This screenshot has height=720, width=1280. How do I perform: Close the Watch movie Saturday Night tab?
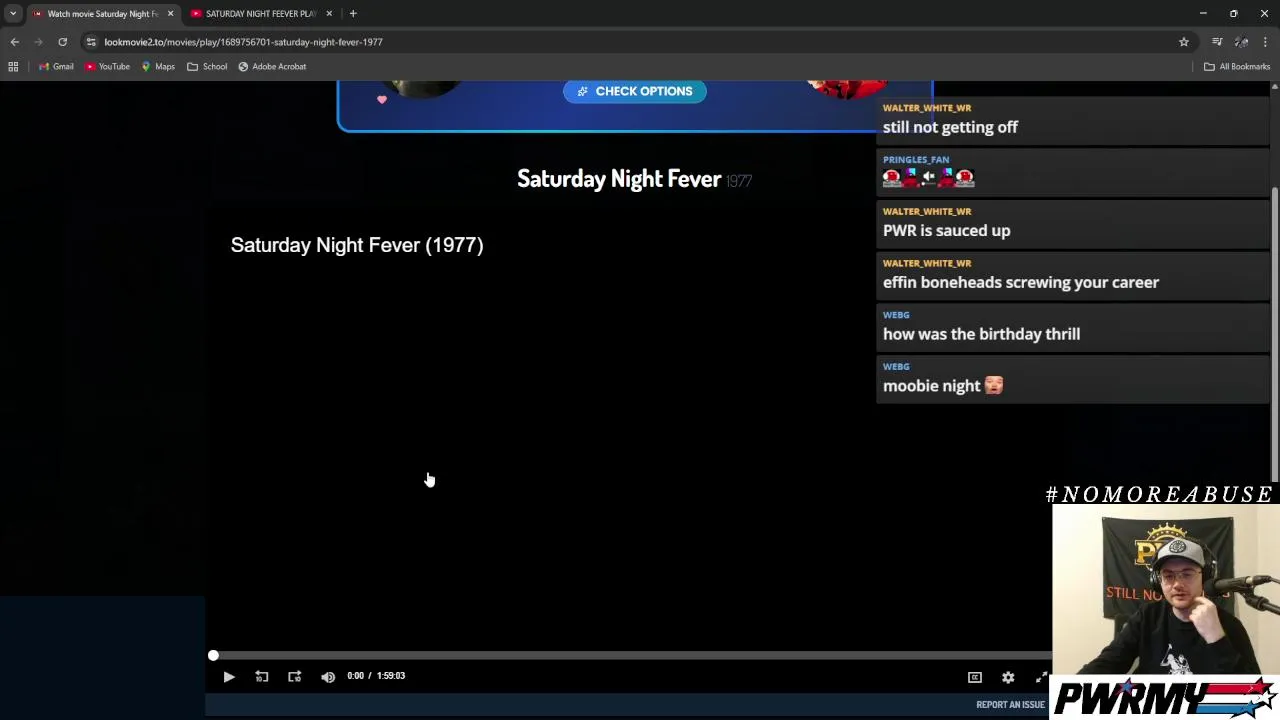(170, 14)
